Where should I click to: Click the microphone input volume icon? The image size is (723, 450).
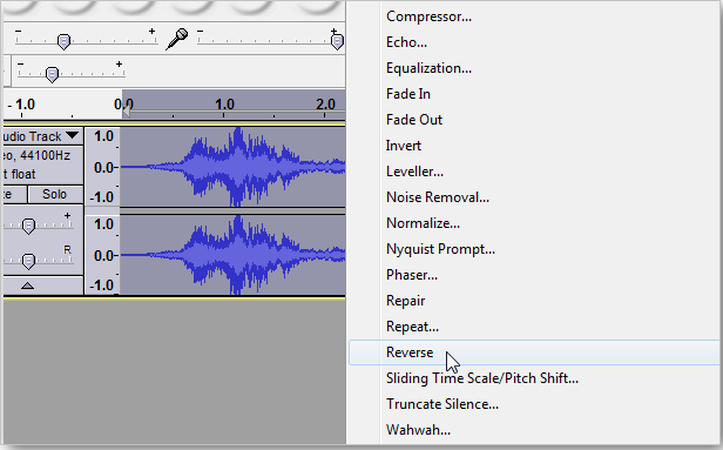pos(177,40)
